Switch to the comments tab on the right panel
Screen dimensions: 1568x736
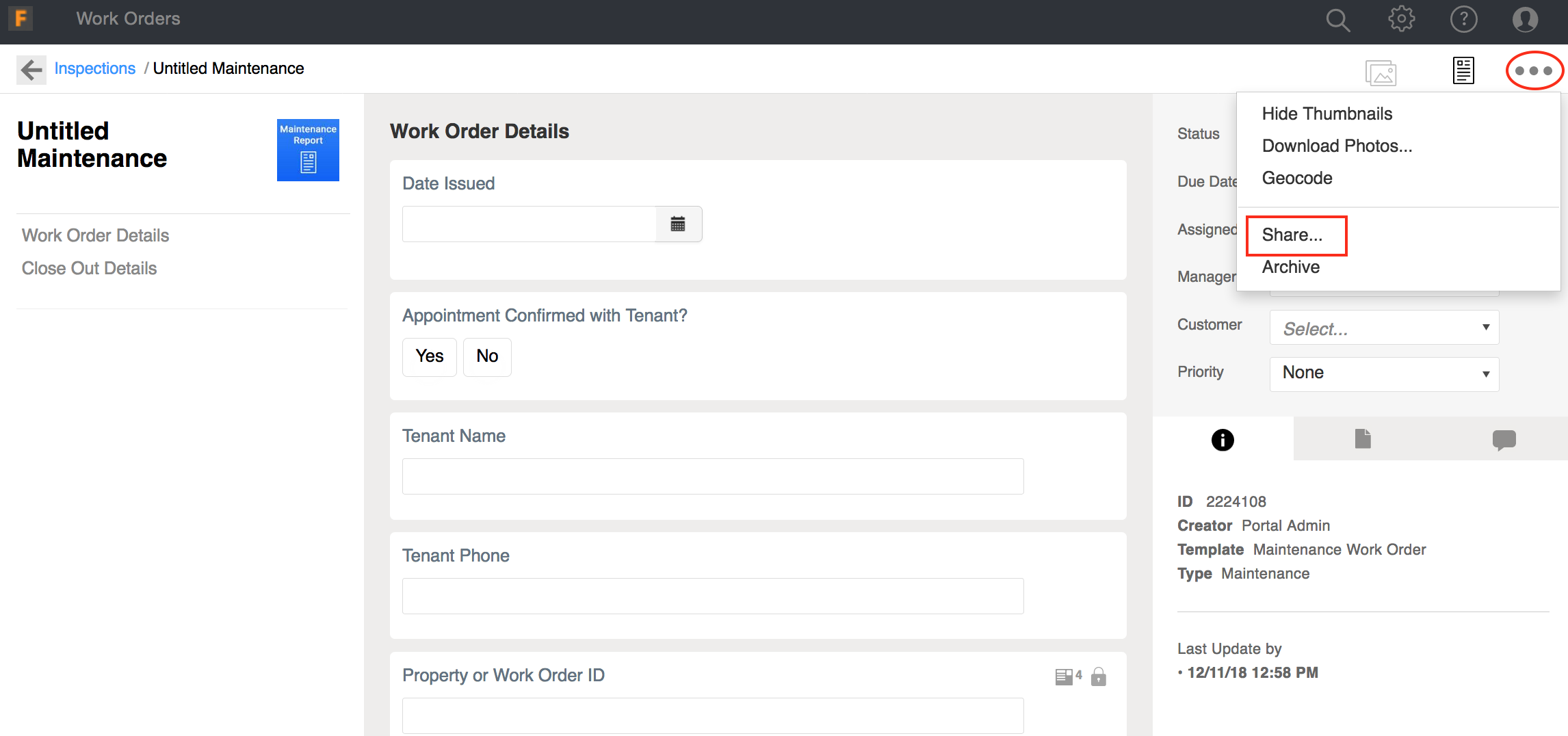1504,440
